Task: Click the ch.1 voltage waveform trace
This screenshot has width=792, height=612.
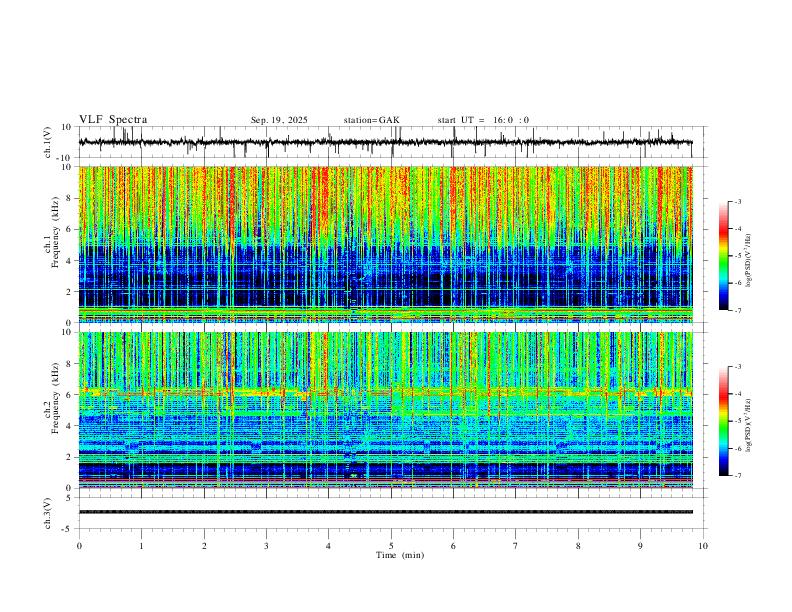Action: coord(386,142)
